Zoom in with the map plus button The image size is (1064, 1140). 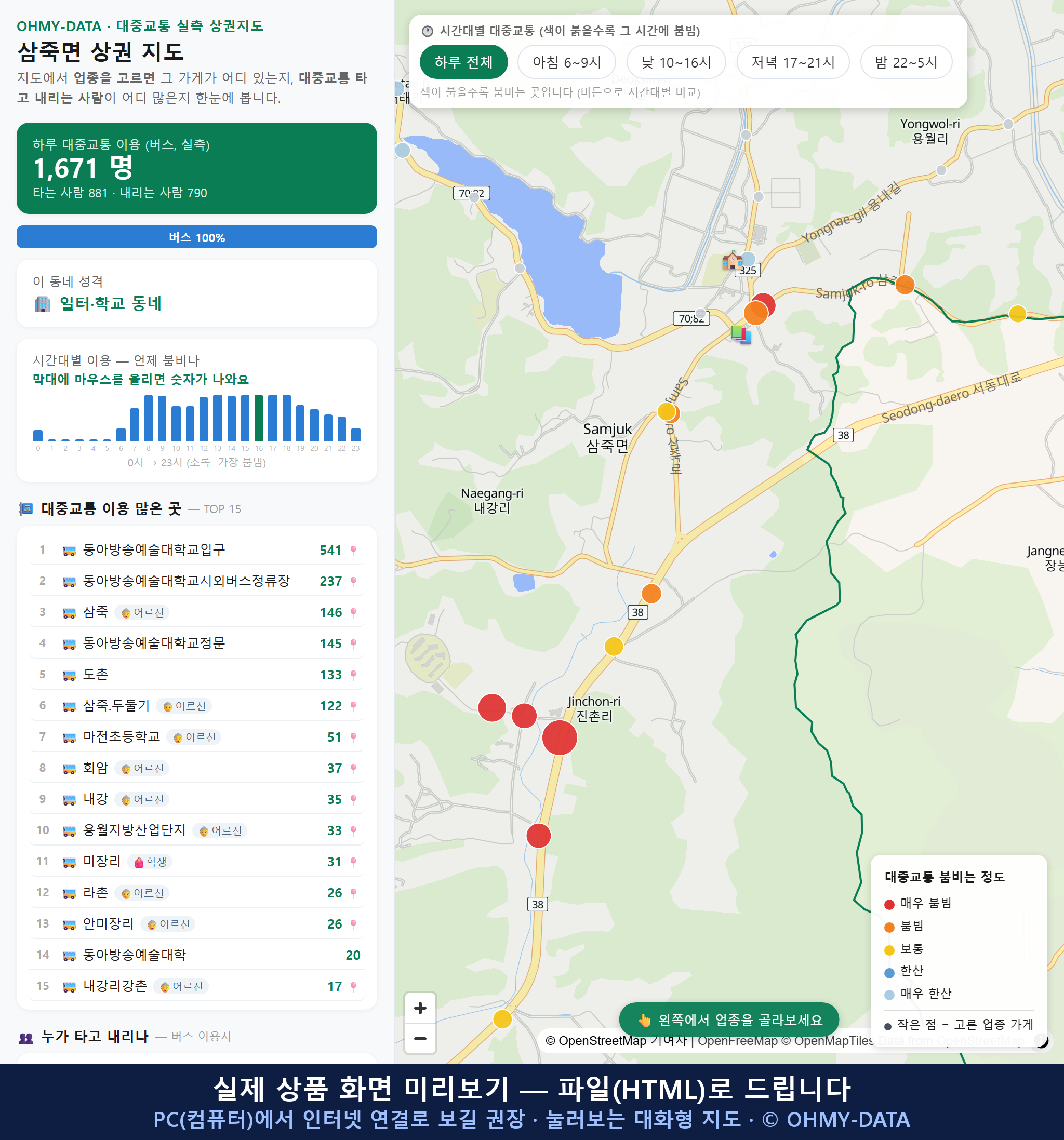[420, 1008]
